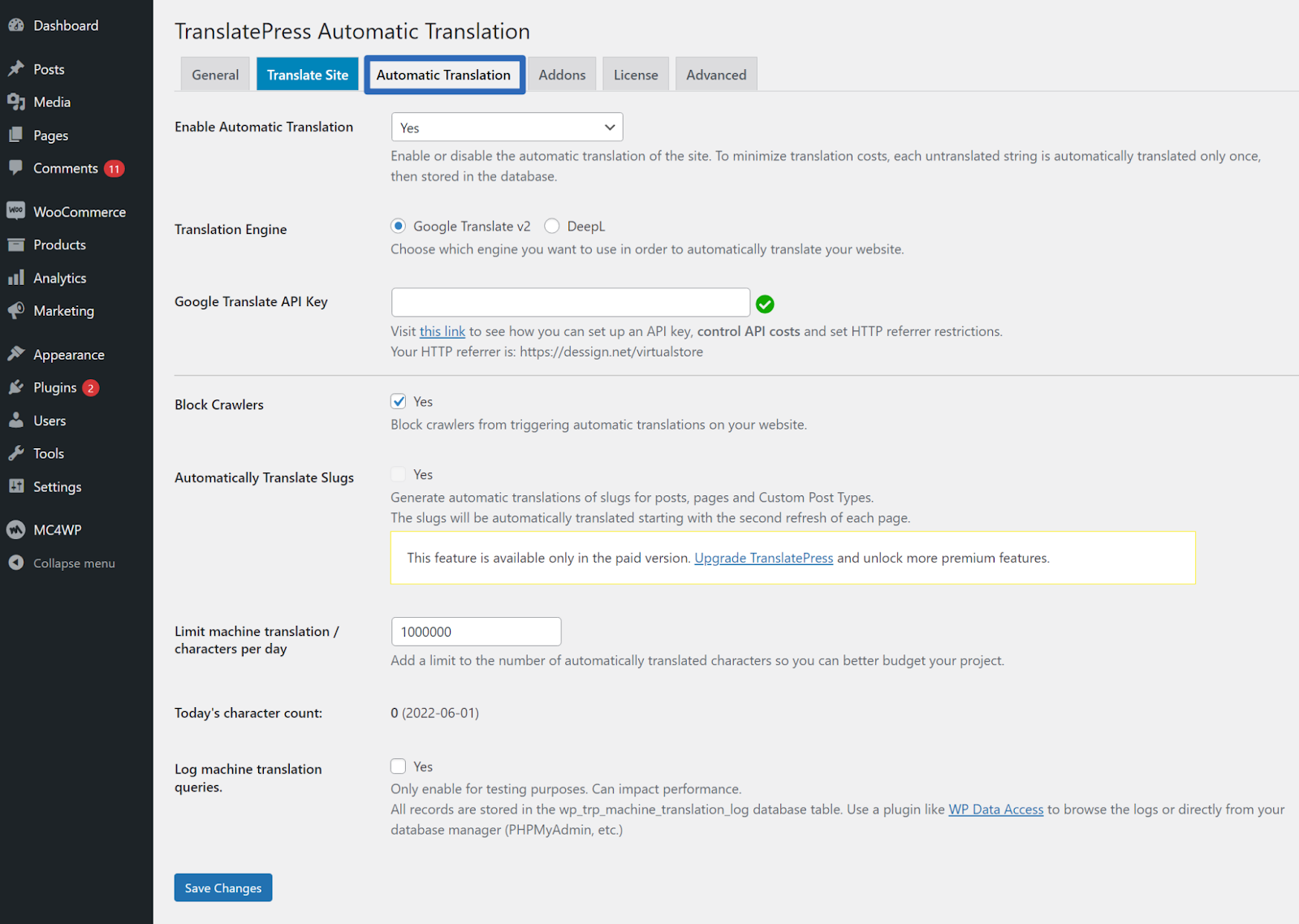
Task: Click the green API key valid checkmark
Action: [x=765, y=304]
